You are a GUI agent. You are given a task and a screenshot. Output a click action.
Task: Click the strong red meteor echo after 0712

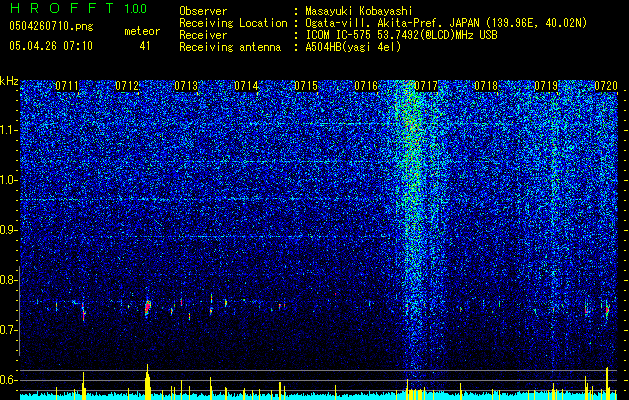tap(148, 308)
